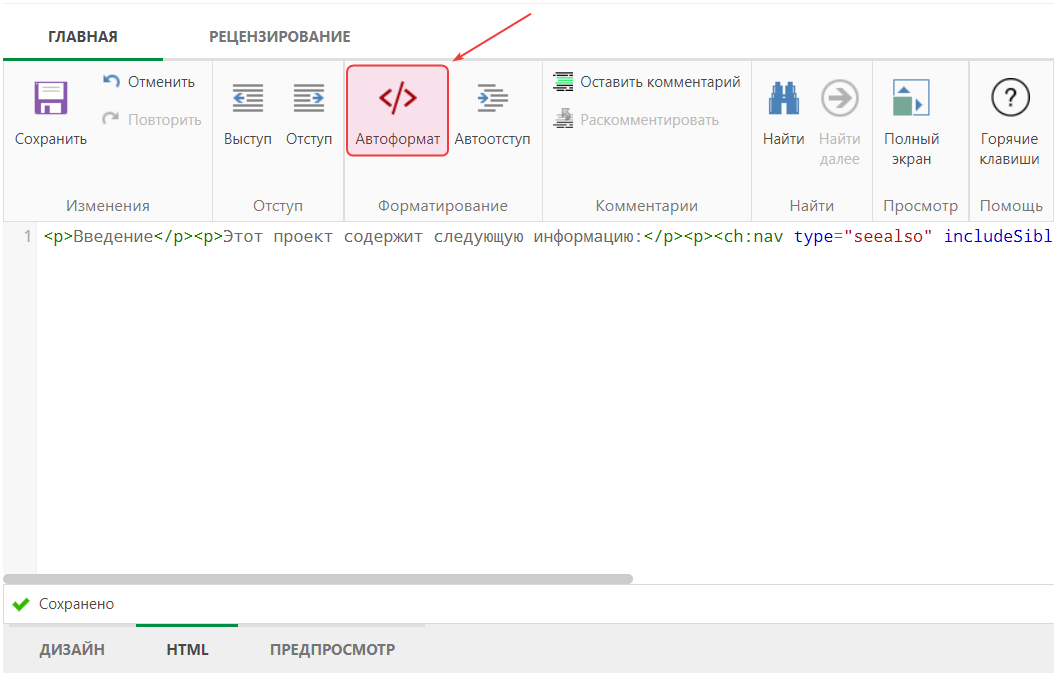
Task: Switch to the РЕЦЕНЗИРОВАНИЕ ribbon tab
Action: point(279,35)
